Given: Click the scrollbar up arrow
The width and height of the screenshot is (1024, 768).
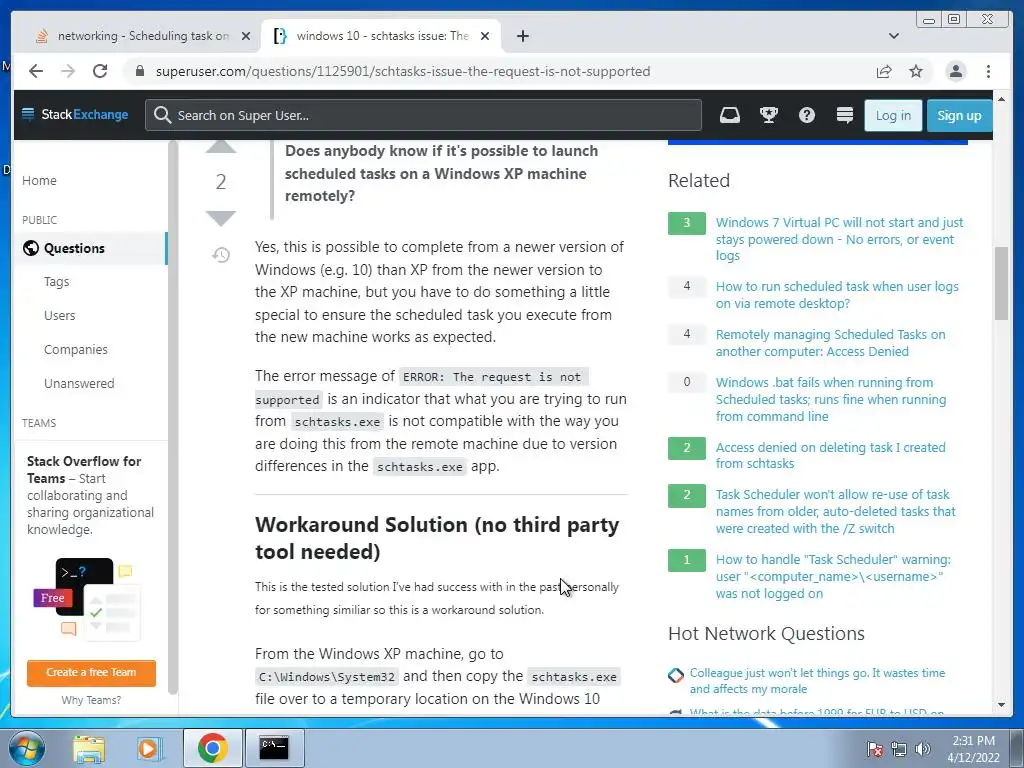Looking at the screenshot, I should pos(1001,99).
